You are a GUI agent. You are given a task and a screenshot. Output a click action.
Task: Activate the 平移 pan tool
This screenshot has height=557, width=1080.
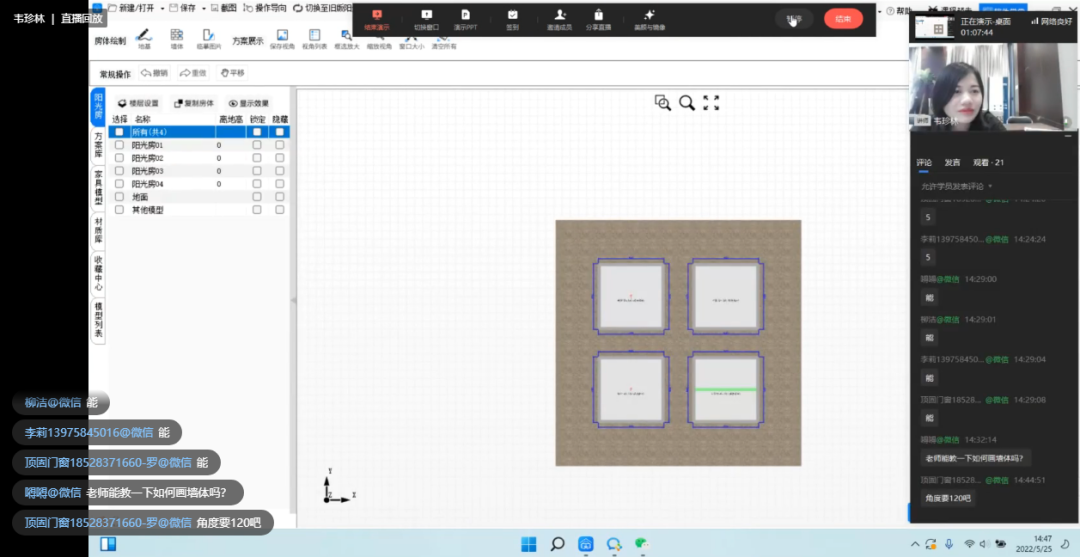(x=232, y=73)
